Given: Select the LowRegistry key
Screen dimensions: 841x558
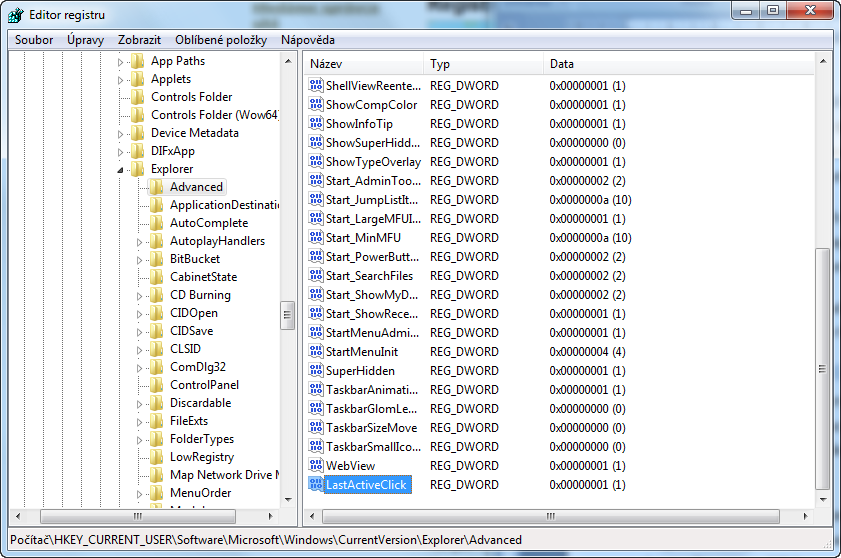Looking at the screenshot, I should pyautogui.click(x=202, y=457).
